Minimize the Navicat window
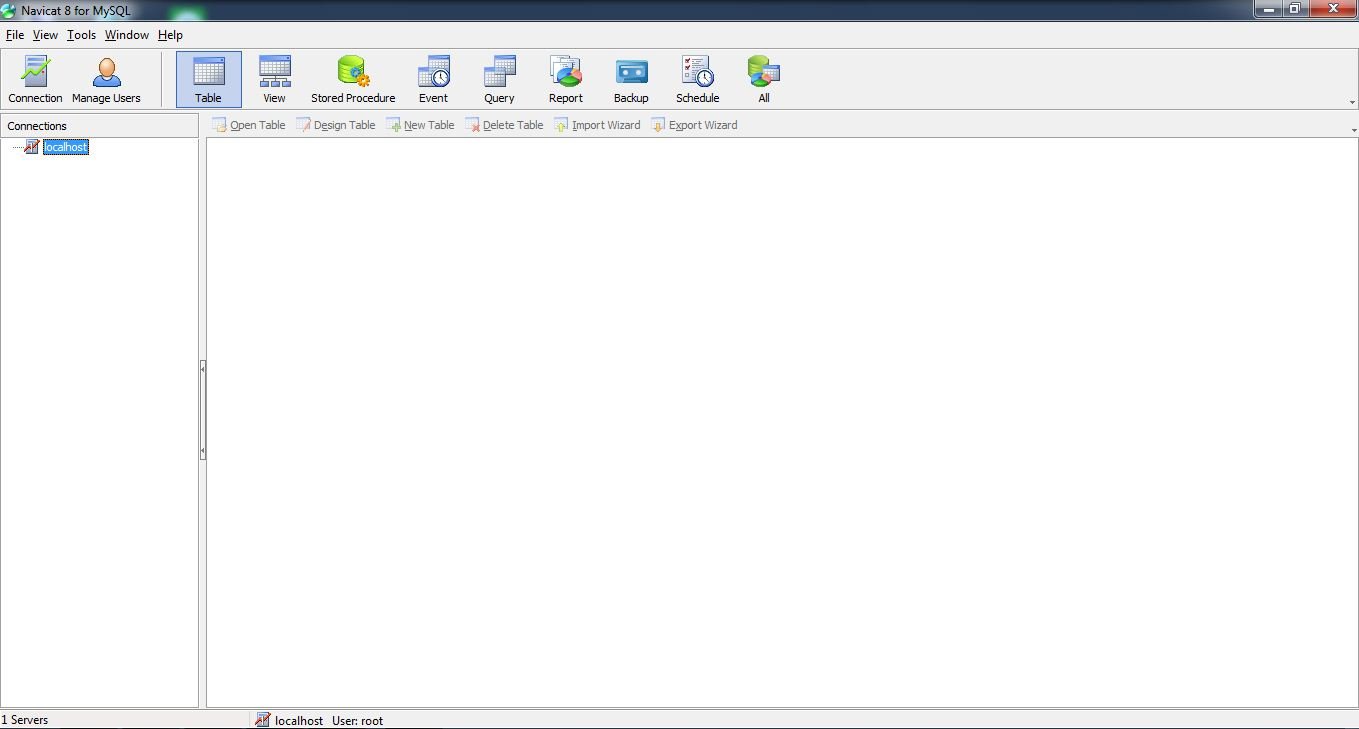 [1269, 9]
